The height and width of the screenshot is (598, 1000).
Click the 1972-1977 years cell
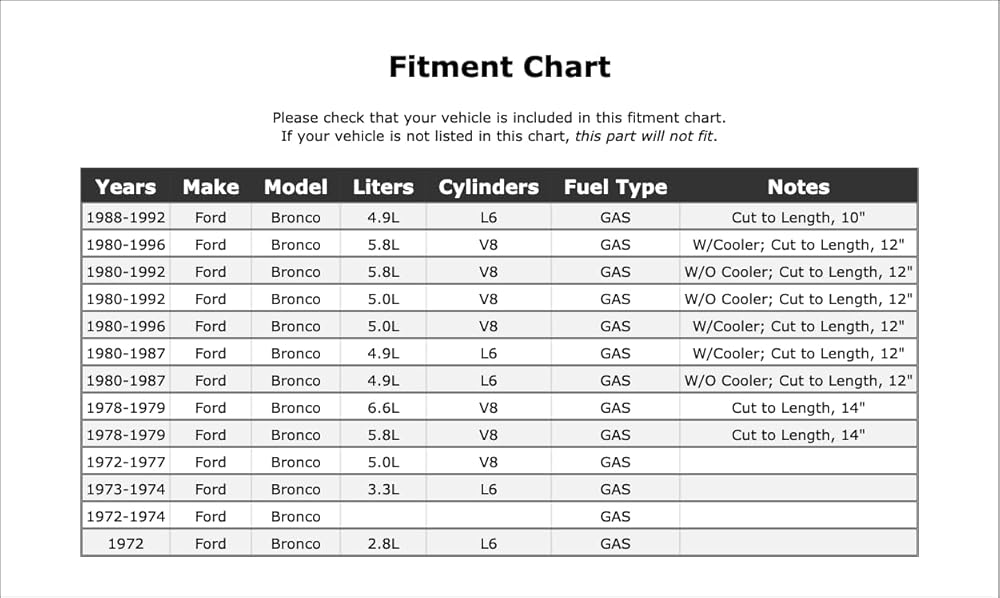[126, 462]
